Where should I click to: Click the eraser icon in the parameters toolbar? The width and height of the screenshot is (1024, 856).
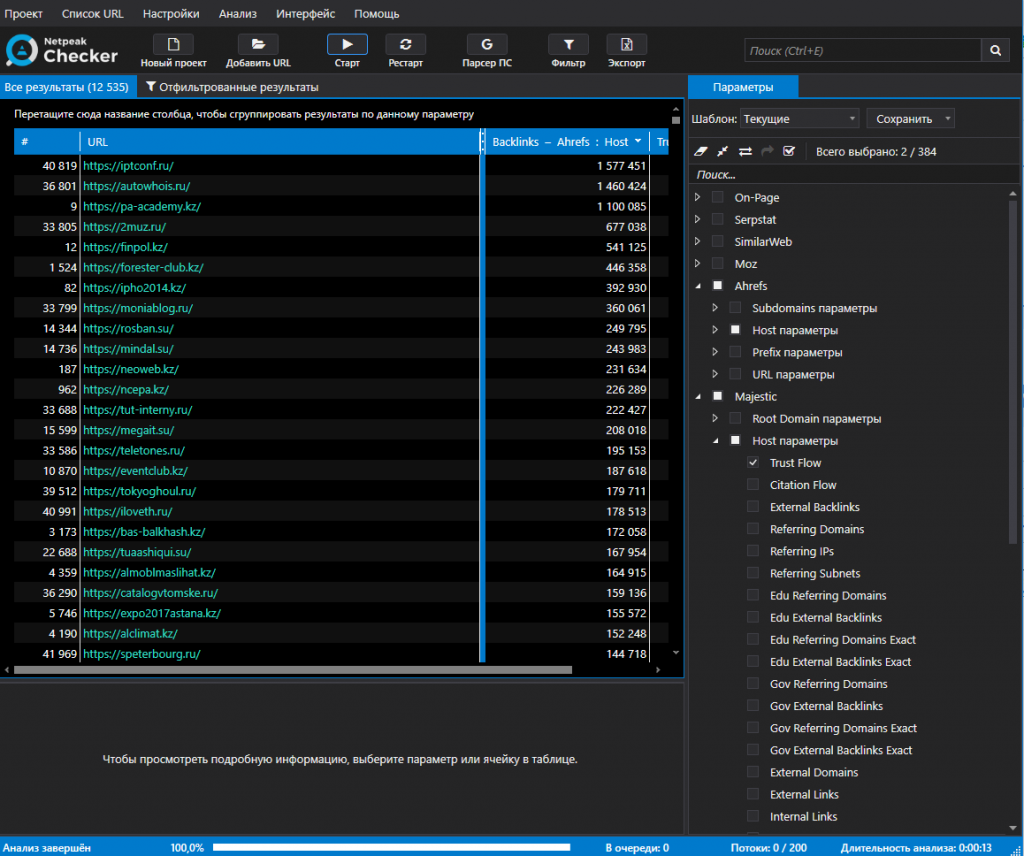click(x=701, y=151)
